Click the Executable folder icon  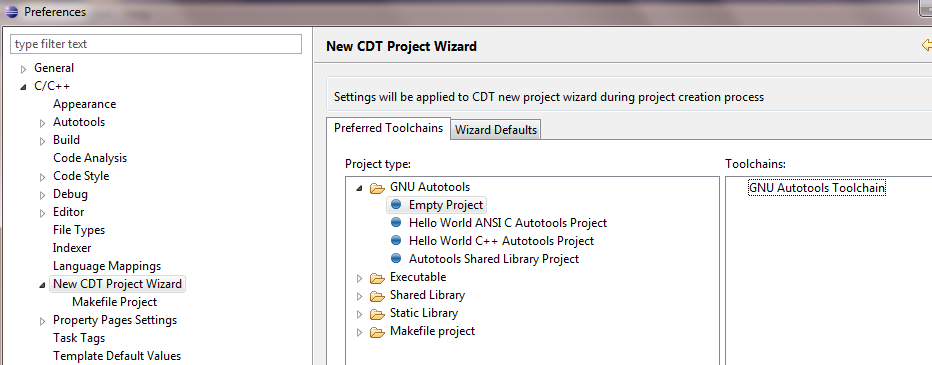[377, 278]
